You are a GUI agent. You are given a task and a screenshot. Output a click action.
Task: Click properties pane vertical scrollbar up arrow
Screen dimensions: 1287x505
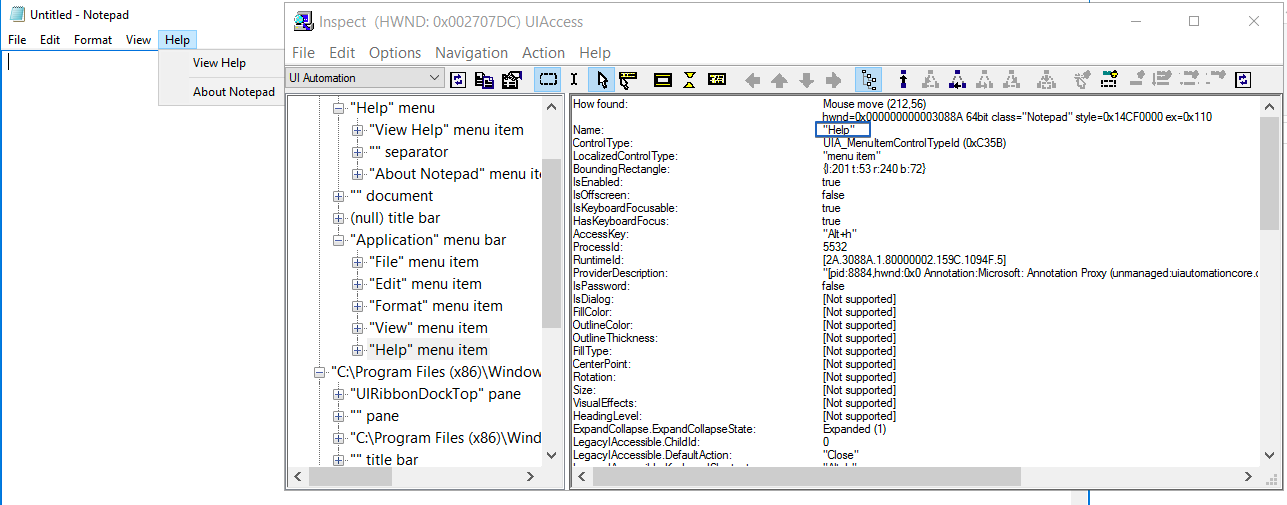1269,105
